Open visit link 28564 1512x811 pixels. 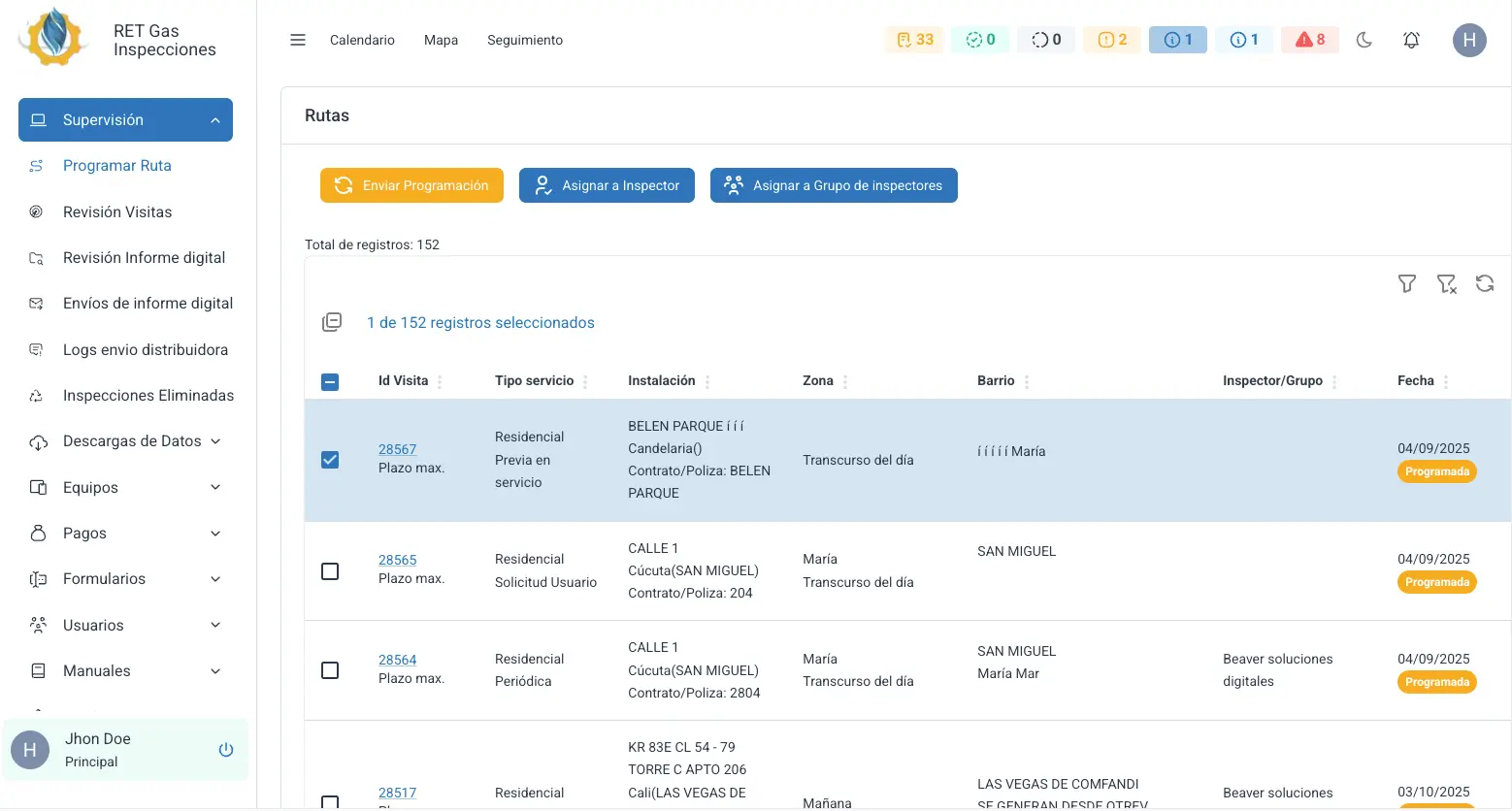click(x=397, y=660)
